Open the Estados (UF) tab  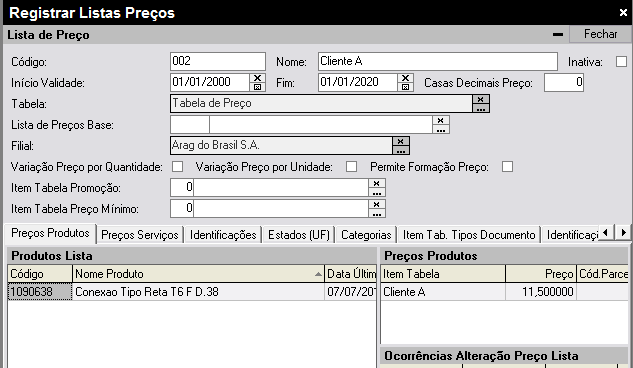(x=299, y=235)
